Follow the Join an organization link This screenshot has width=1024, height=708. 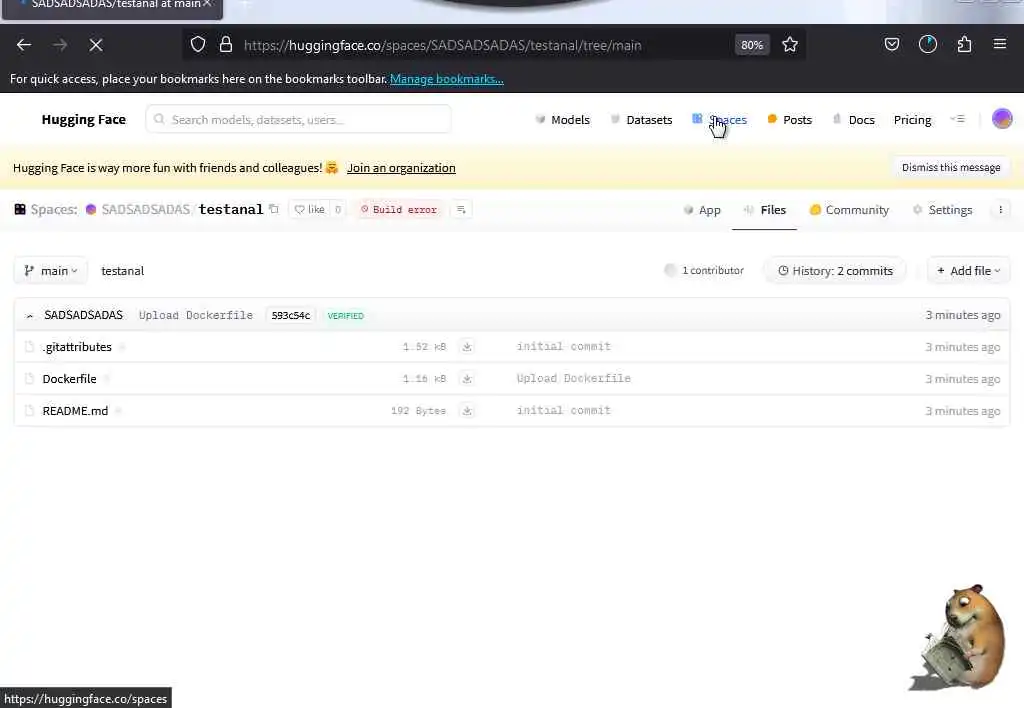(x=401, y=168)
